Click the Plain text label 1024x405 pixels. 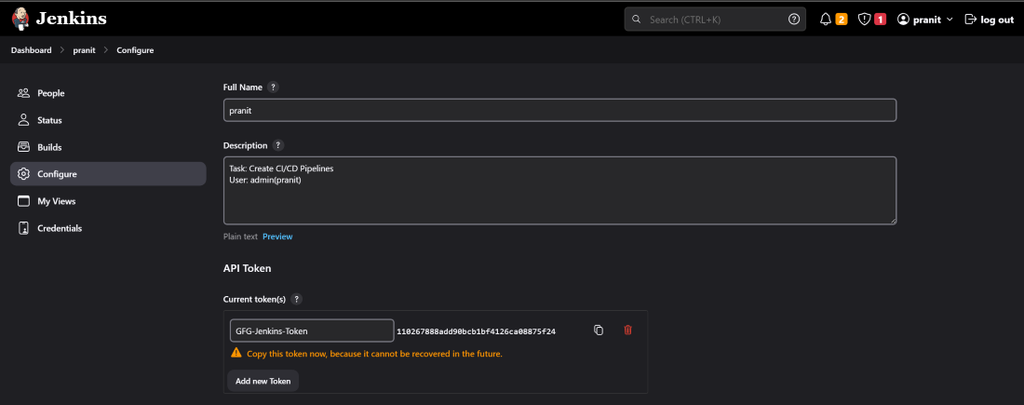(x=240, y=236)
